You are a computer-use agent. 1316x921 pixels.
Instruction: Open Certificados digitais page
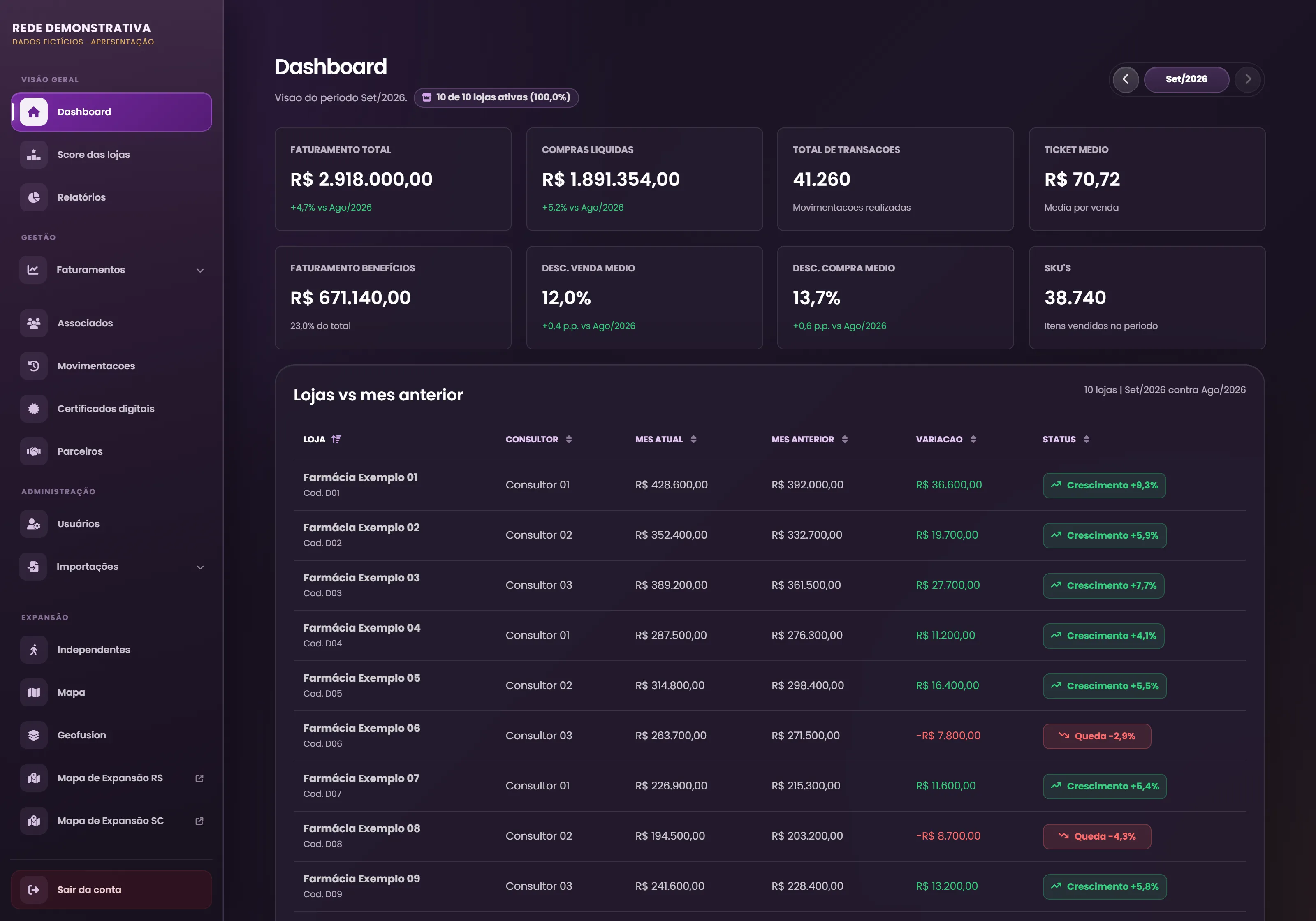click(111, 409)
